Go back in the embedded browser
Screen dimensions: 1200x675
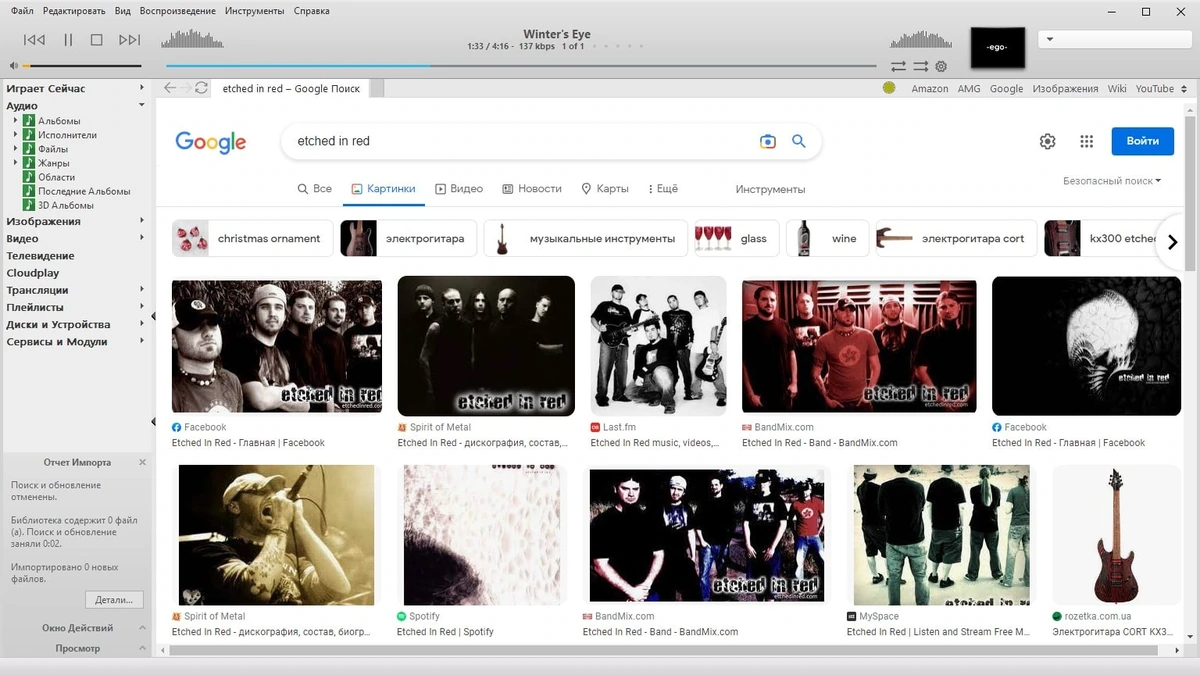pyautogui.click(x=170, y=88)
